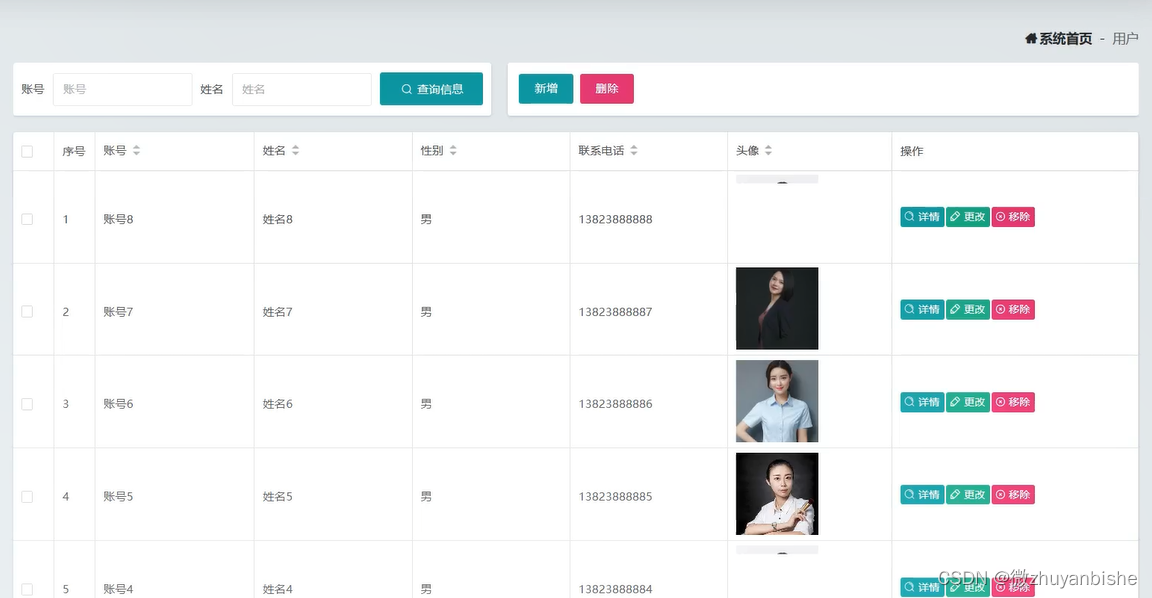The width and height of the screenshot is (1152, 598).
Task: Click phone number 13823888888
Action: click(616, 219)
